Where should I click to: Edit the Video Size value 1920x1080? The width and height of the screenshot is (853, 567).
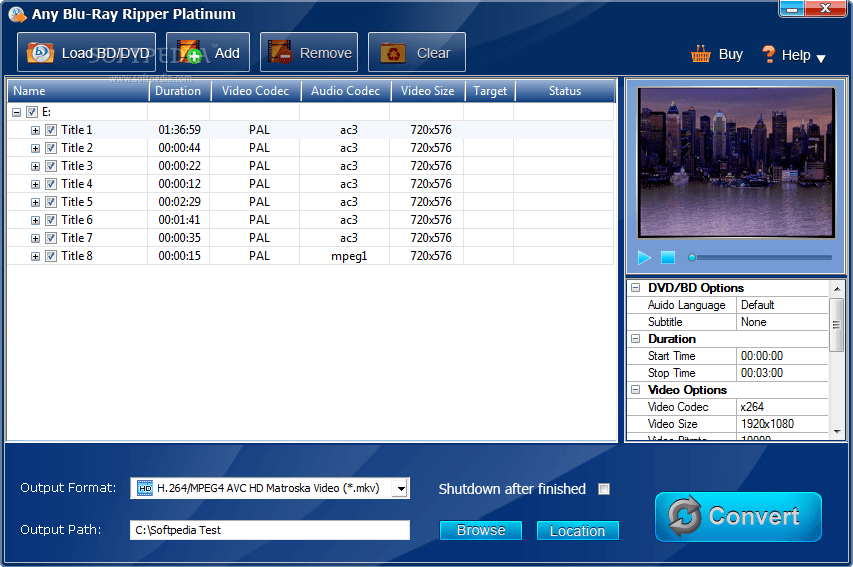coord(782,423)
